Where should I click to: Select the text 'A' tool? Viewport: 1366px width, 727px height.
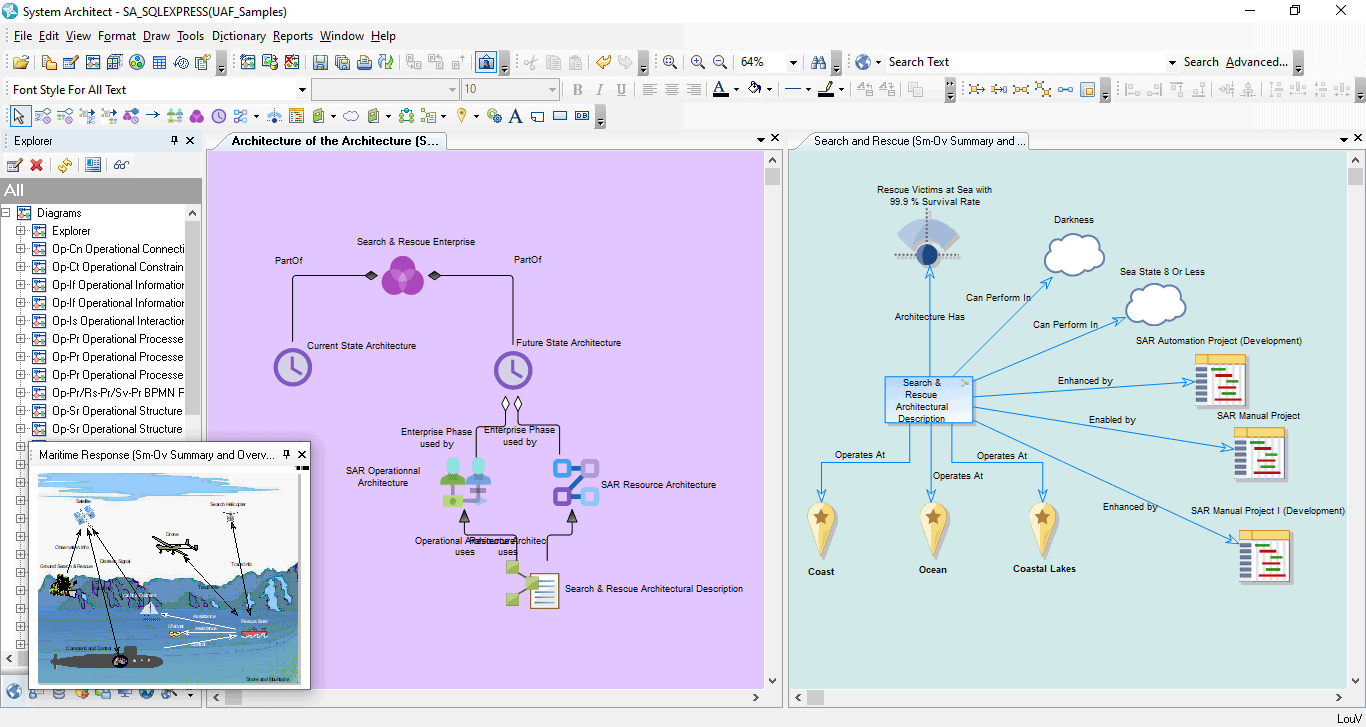[515, 116]
